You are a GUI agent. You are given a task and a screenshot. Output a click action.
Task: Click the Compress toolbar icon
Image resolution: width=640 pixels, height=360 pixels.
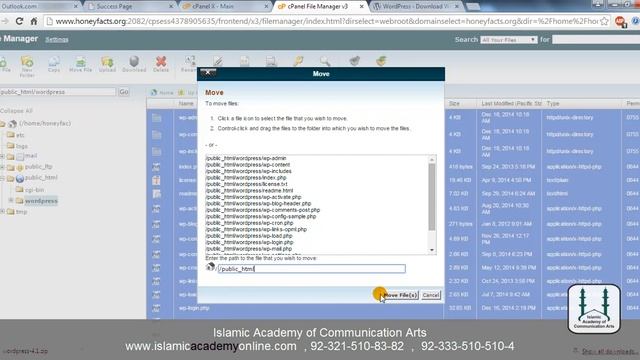click(381, 61)
